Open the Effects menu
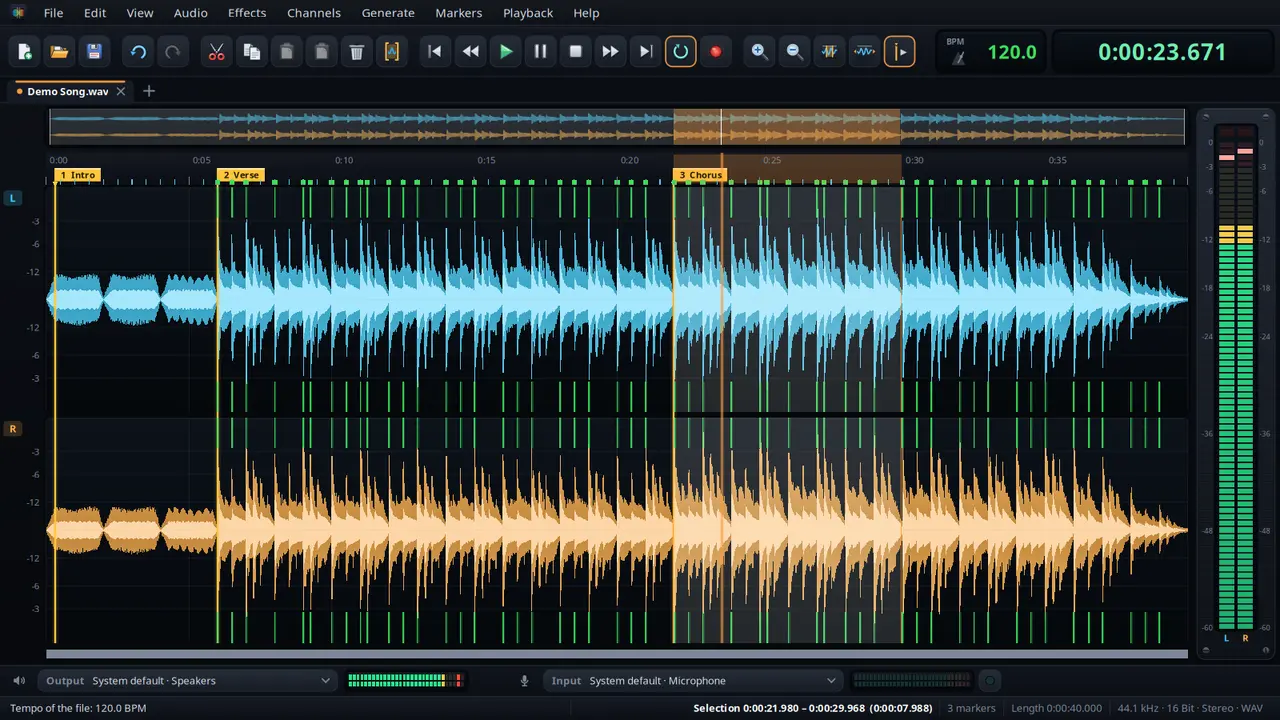The image size is (1280, 720). (x=247, y=13)
